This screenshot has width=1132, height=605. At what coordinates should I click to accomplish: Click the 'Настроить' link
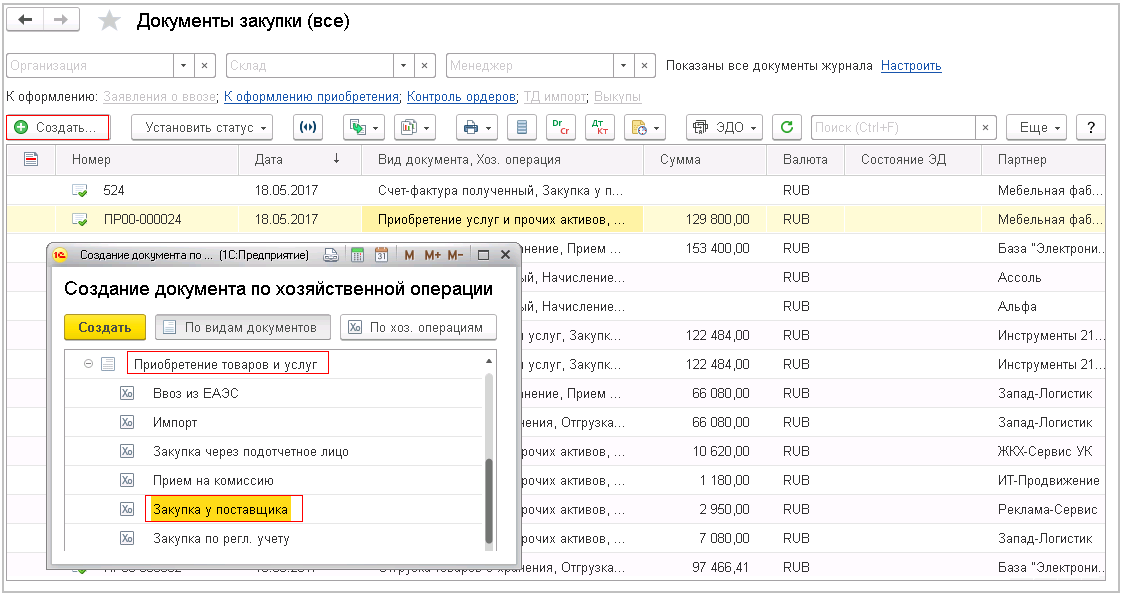tap(911, 66)
